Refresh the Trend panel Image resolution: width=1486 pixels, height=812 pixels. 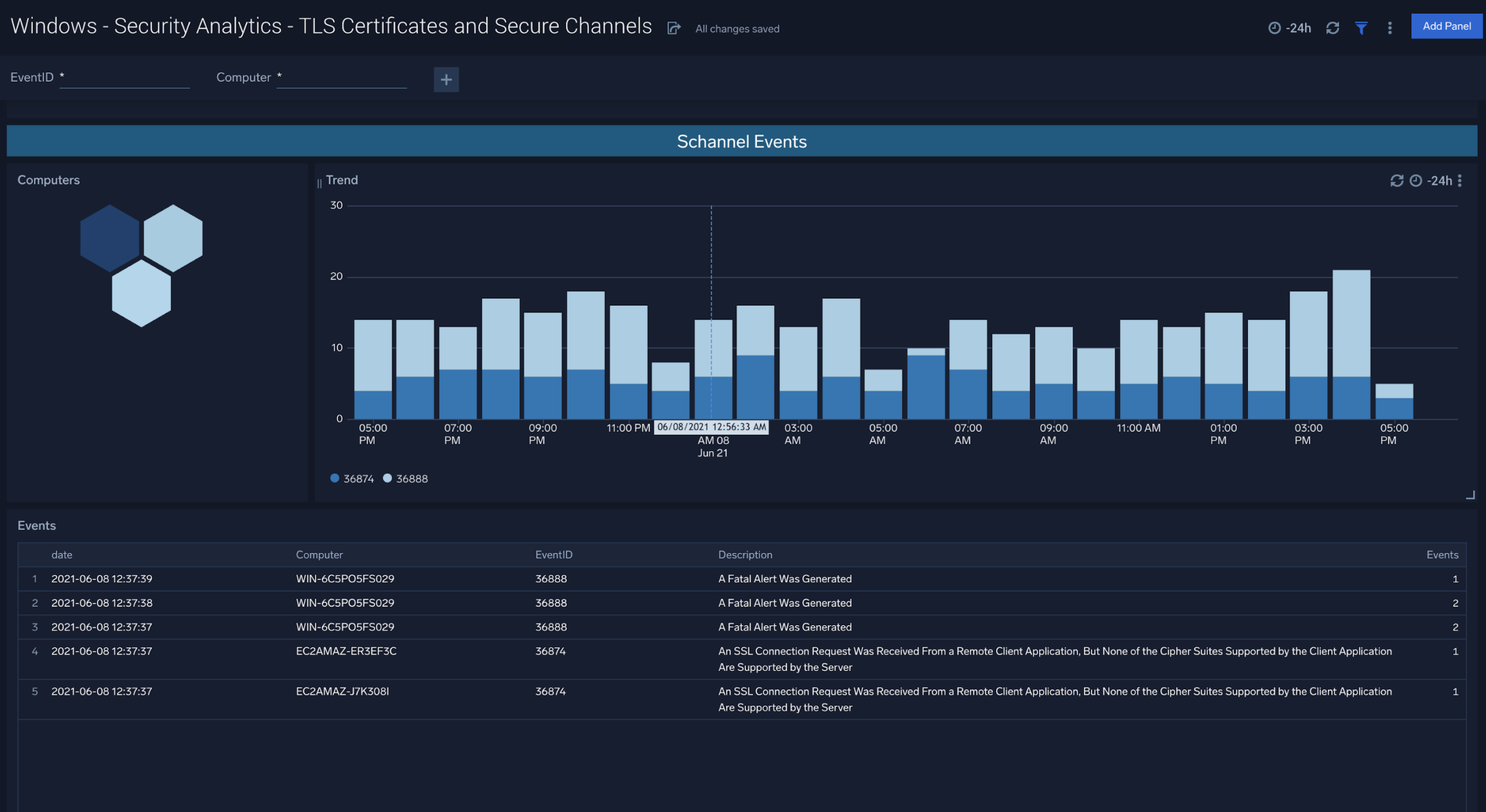1396,181
